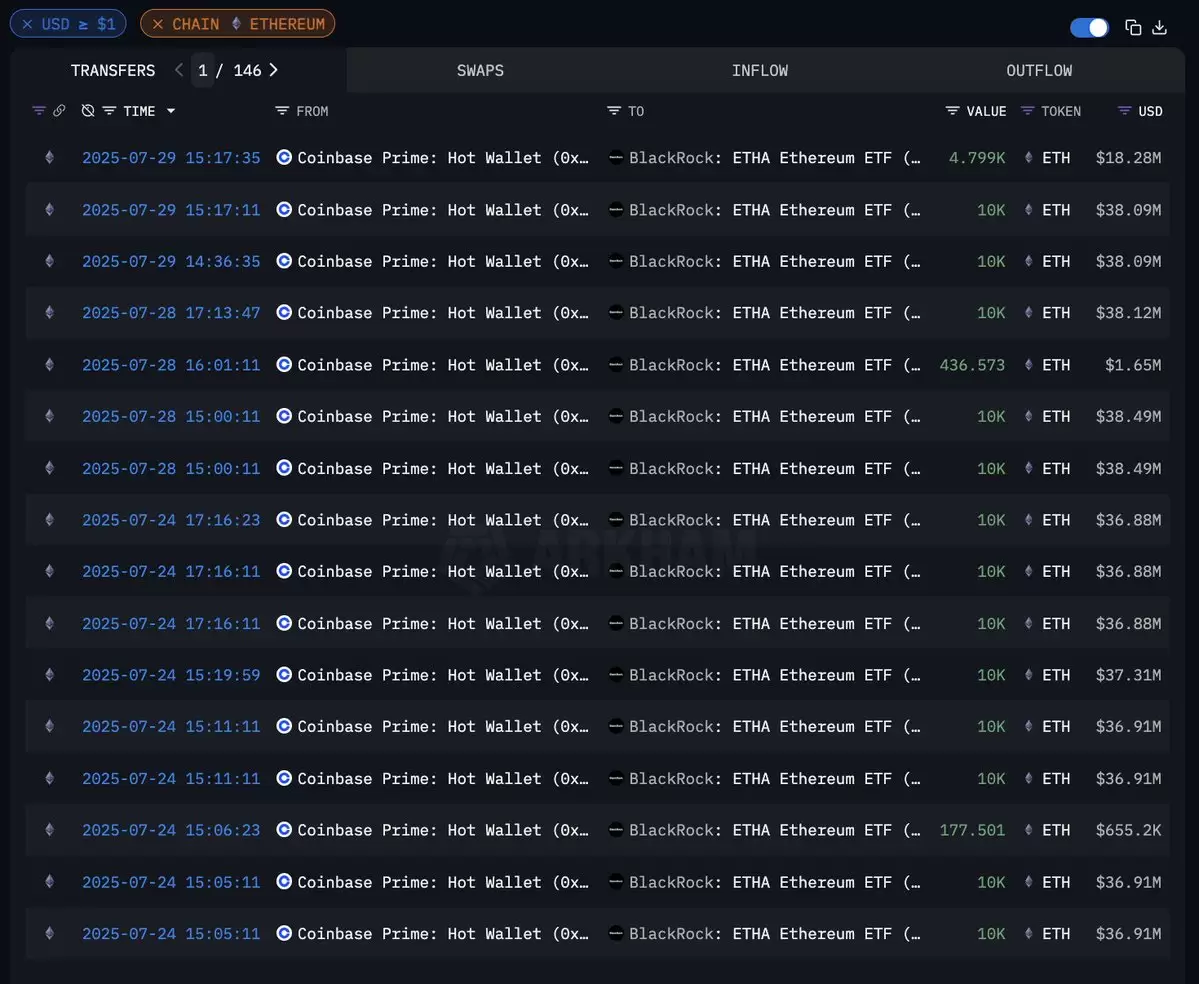Click 10K value in 17:13:47 row
Image resolution: width=1199 pixels, height=984 pixels.
[991, 313]
